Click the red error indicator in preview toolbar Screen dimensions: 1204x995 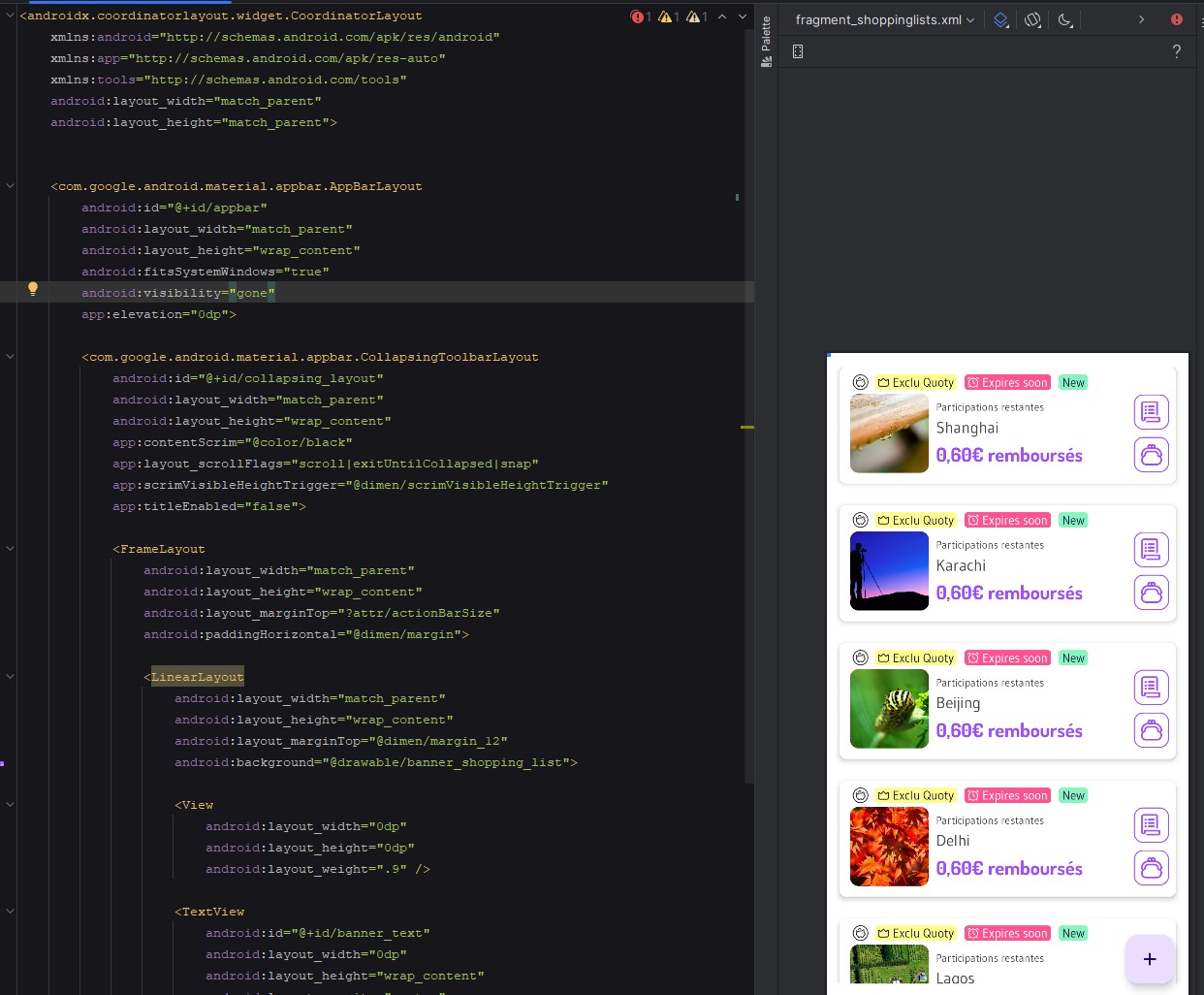click(1176, 19)
